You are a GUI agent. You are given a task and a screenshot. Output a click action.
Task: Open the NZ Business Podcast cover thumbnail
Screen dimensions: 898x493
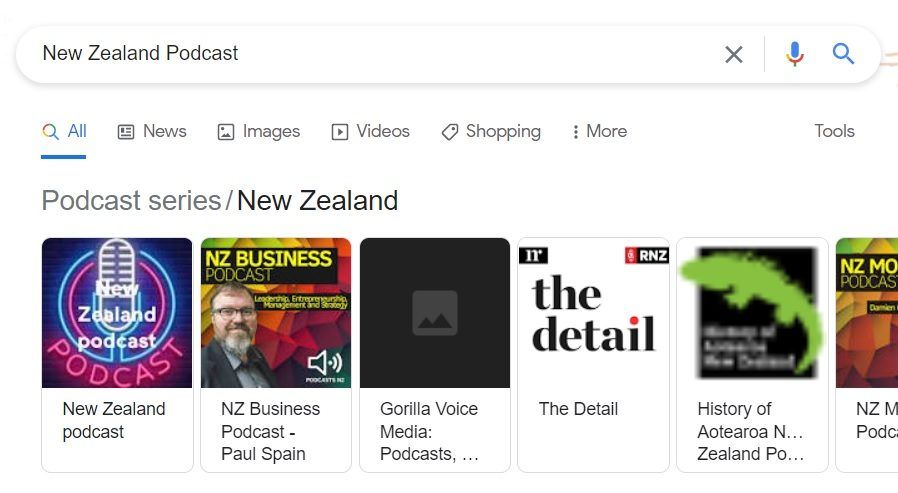(x=276, y=313)
